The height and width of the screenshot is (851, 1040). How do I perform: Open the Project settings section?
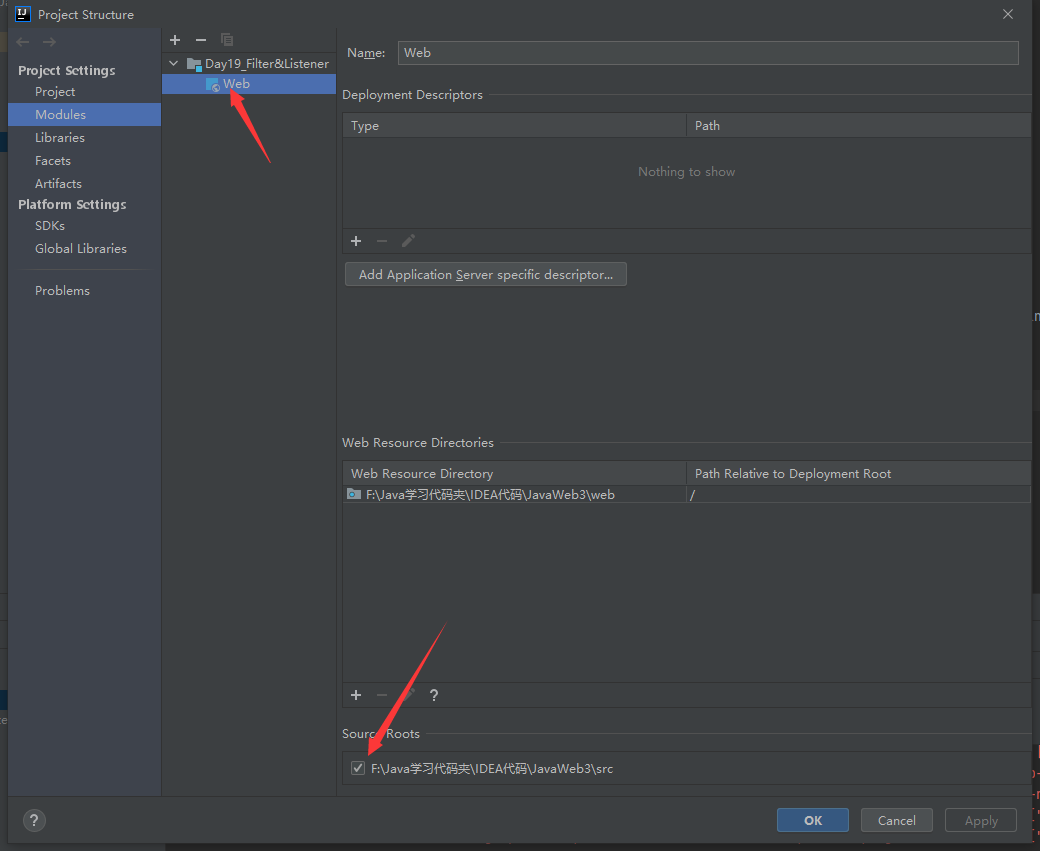tap(55, 92)
